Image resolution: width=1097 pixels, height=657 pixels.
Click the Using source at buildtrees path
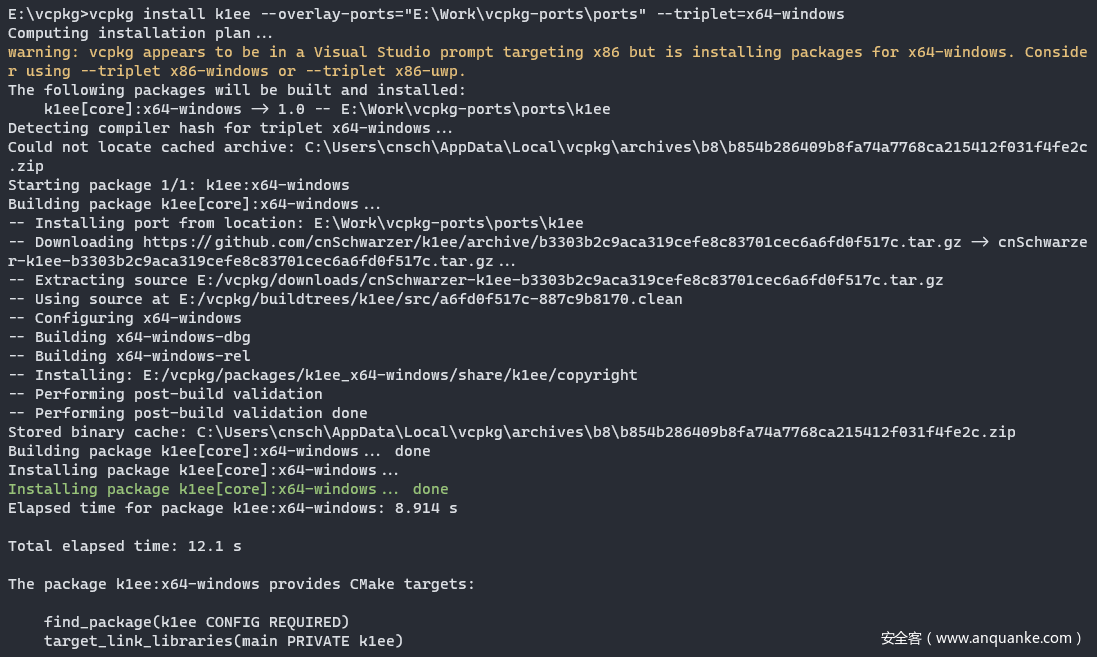click(x=345, y=299)
